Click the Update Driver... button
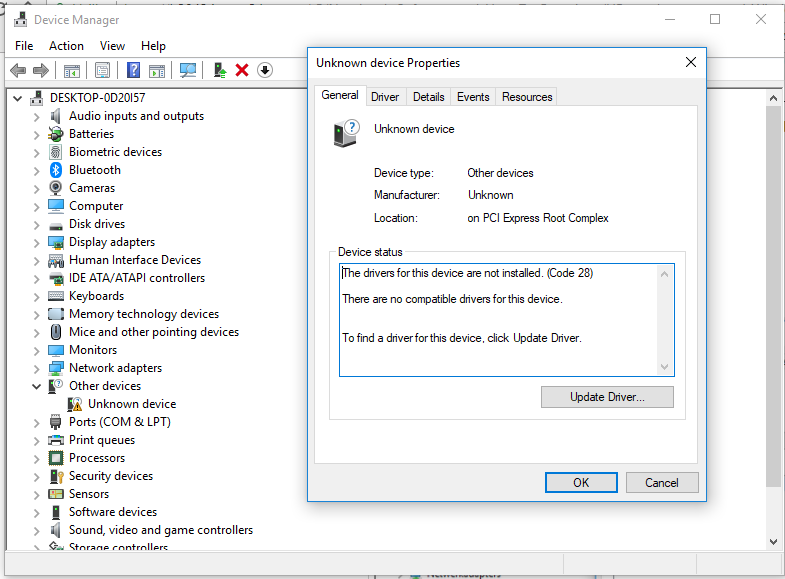785x579 pixels. (x=607, y=397)
